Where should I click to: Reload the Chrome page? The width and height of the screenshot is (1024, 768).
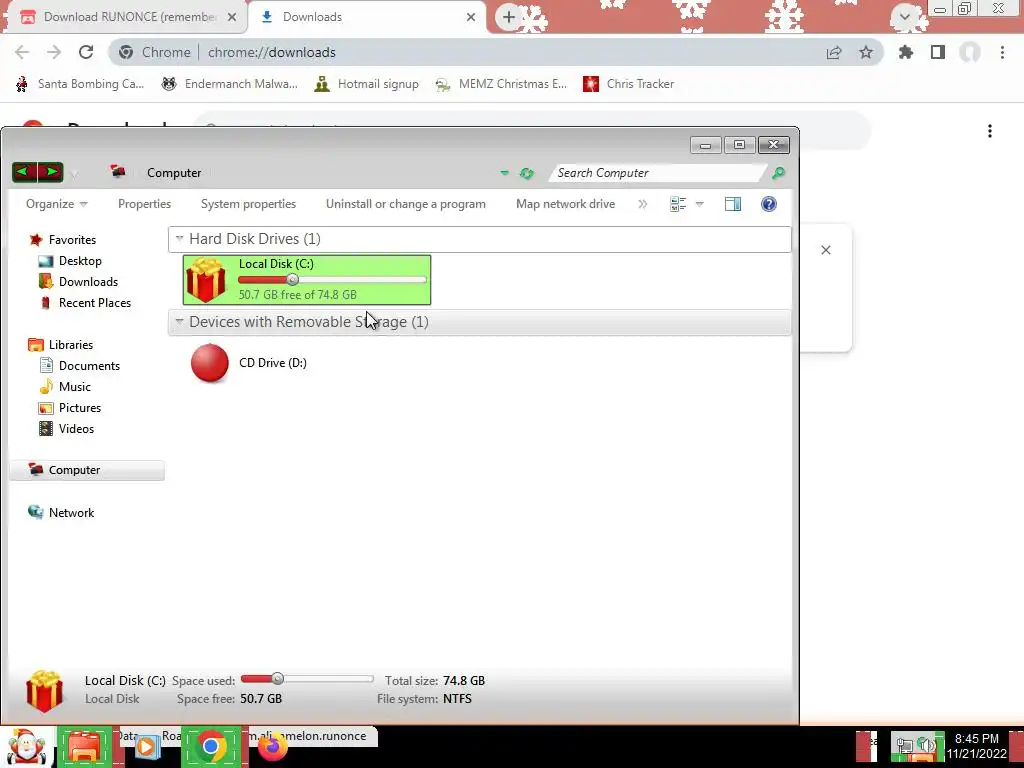(86, 52)
